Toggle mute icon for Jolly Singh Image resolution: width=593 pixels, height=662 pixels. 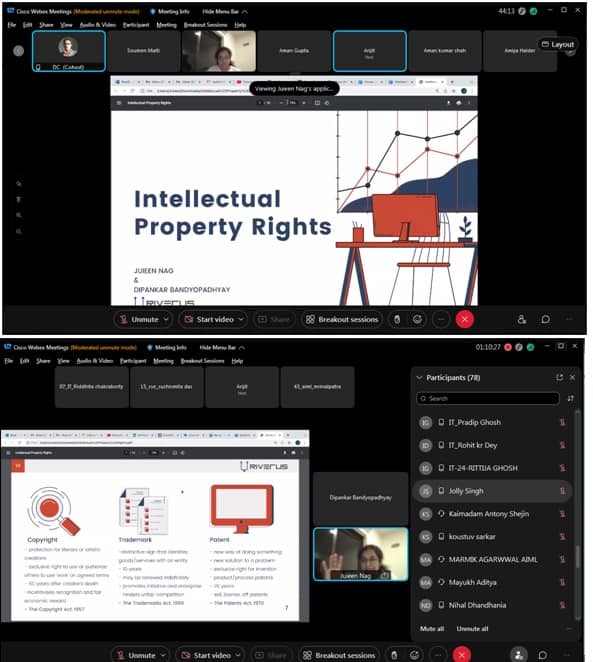point(562,491)
